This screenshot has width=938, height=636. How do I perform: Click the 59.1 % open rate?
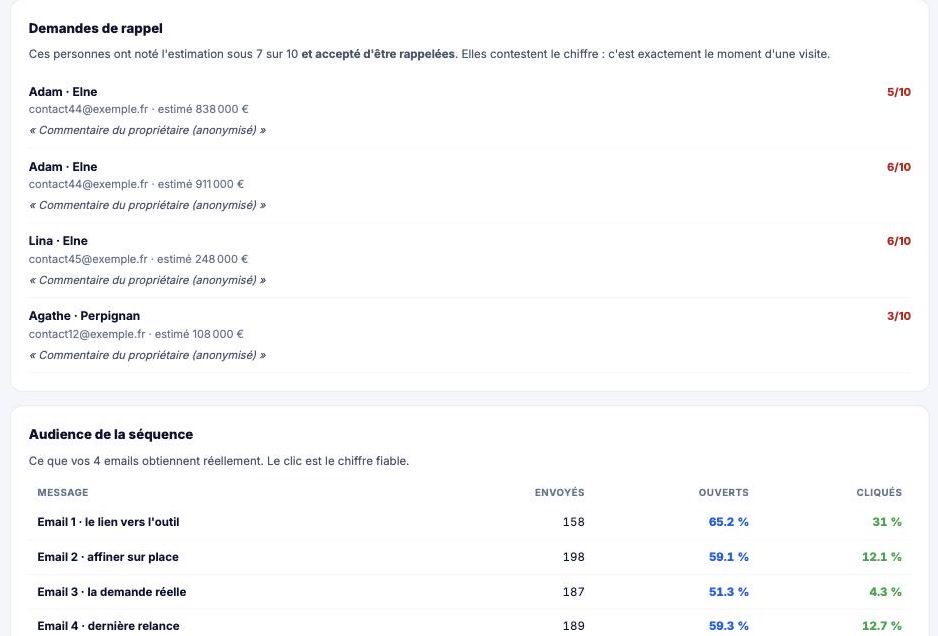click(x=729, y=557)
